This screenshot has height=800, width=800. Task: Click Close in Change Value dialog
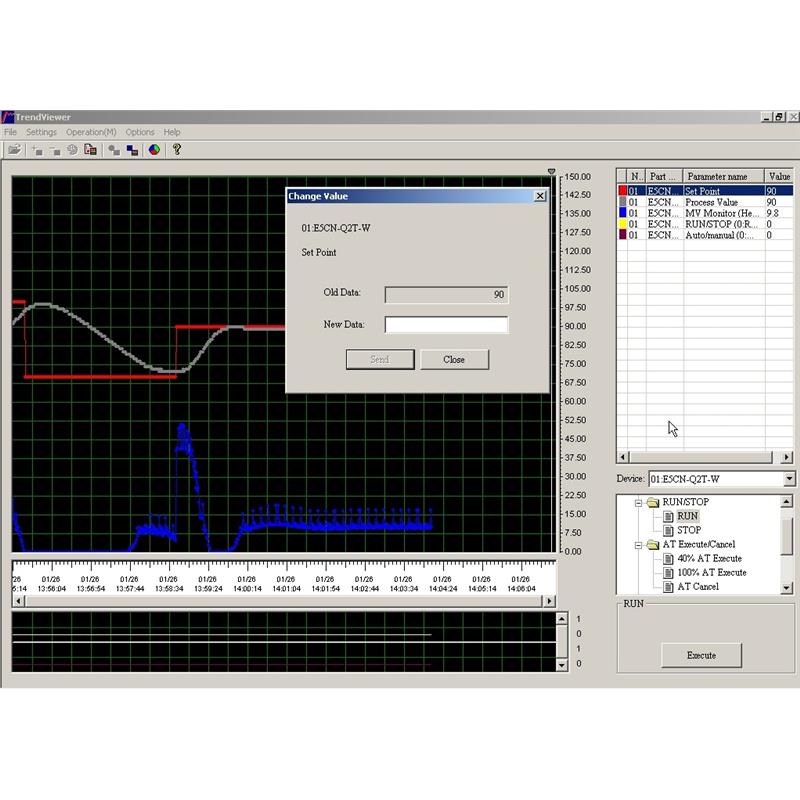coord(454,359)
